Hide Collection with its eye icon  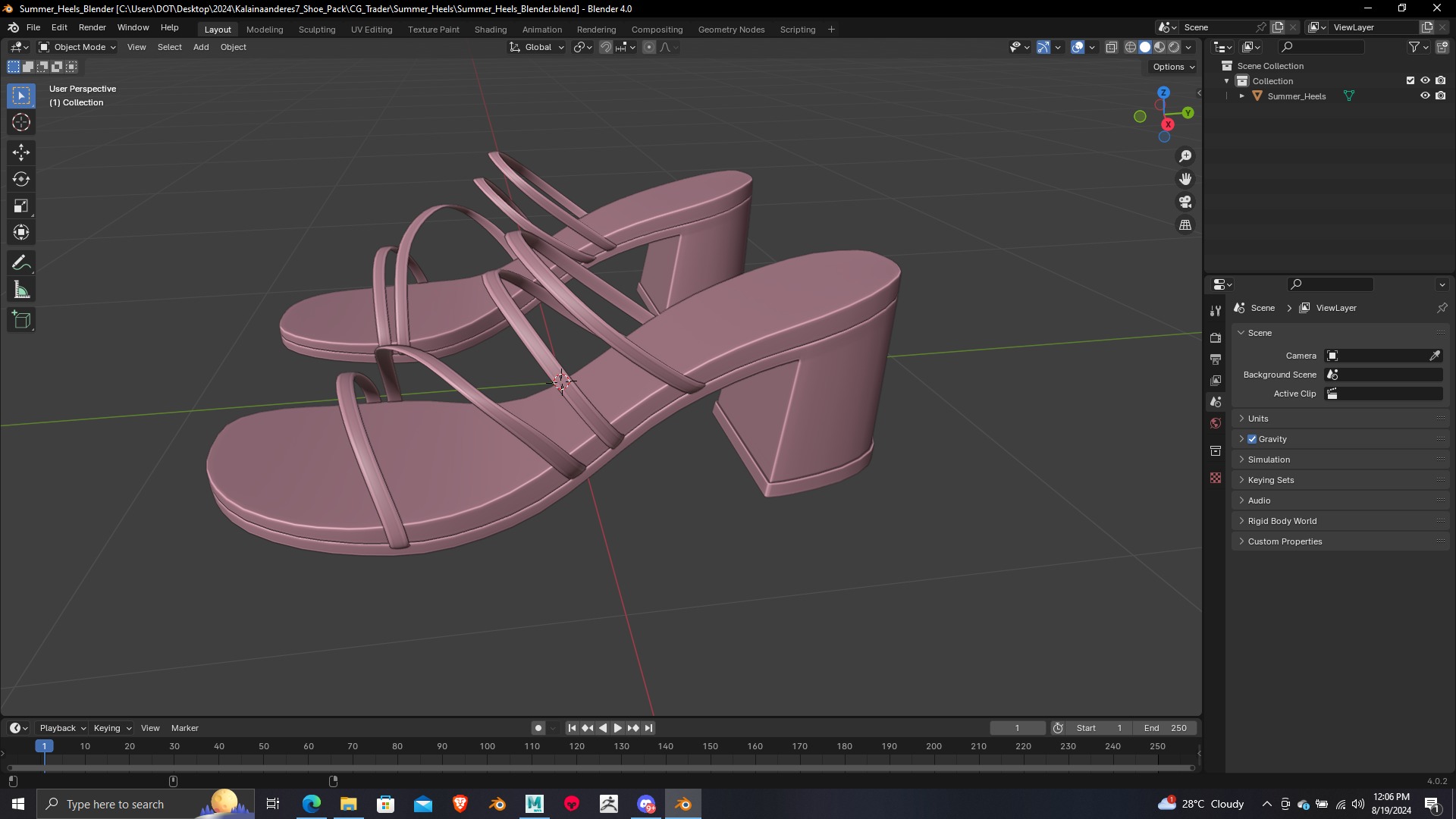click(1425, 80)
